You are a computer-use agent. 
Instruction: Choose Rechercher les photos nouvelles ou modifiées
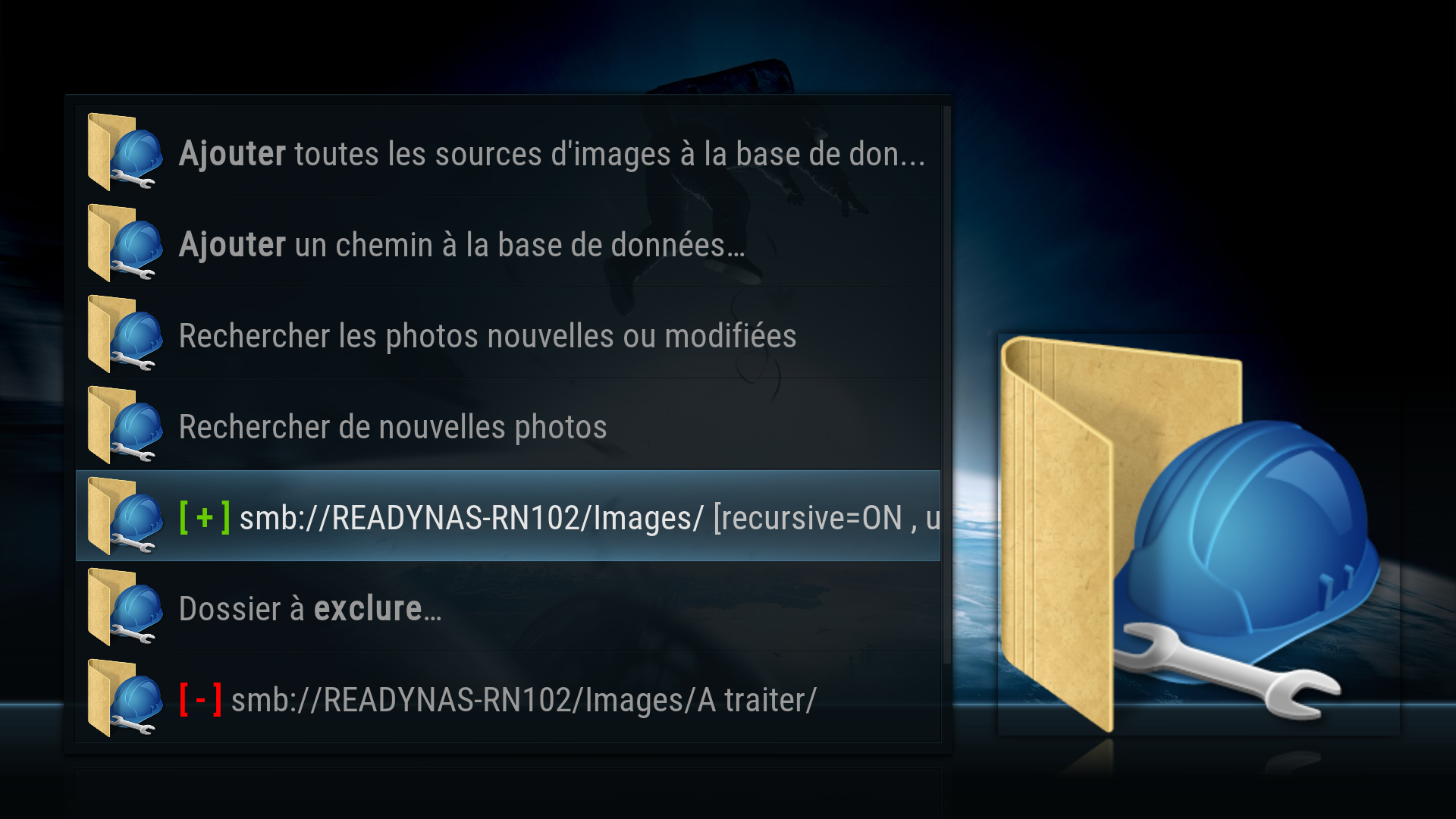click(508, 334)
